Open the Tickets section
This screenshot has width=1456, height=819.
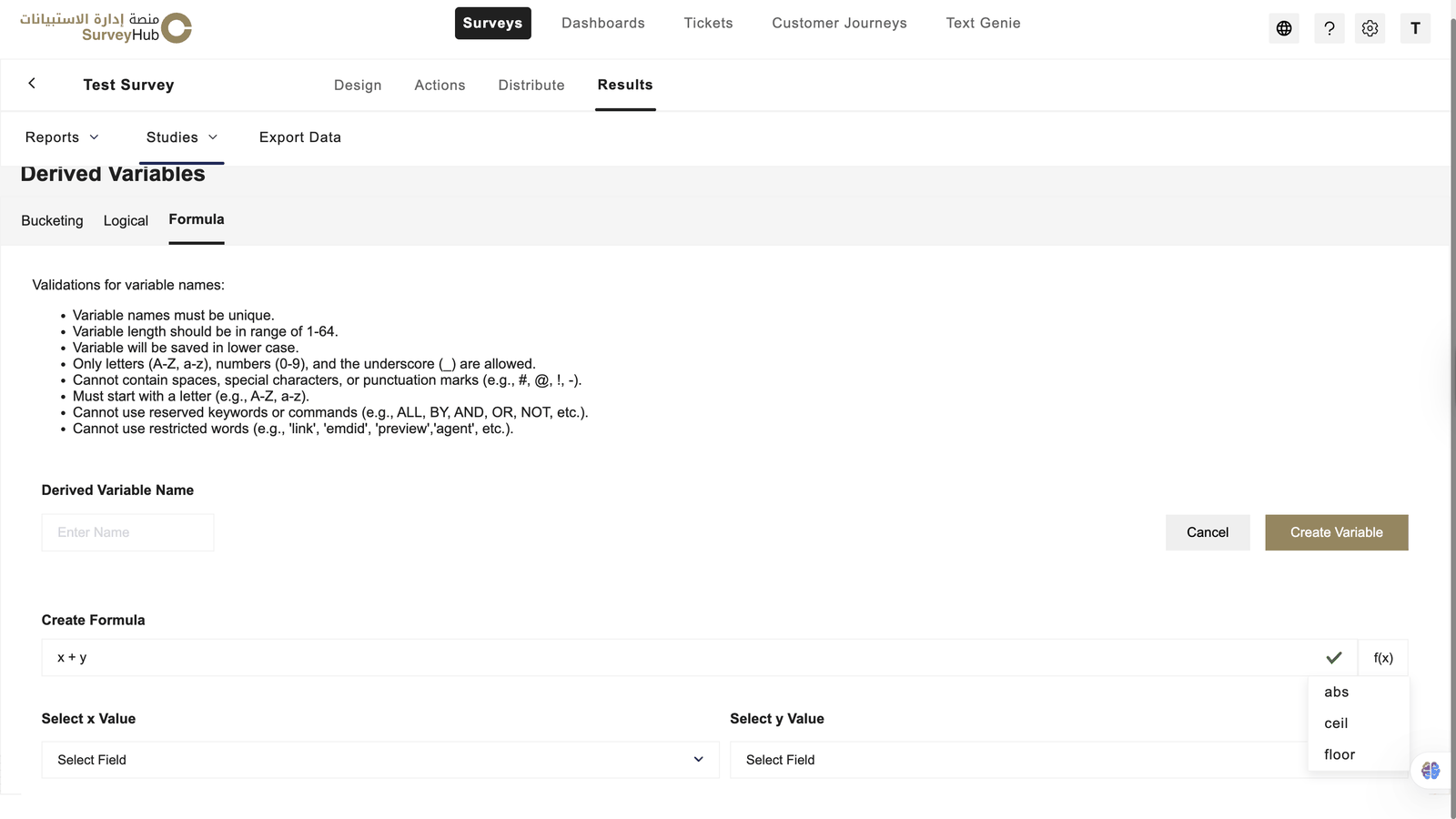(708, 23)
